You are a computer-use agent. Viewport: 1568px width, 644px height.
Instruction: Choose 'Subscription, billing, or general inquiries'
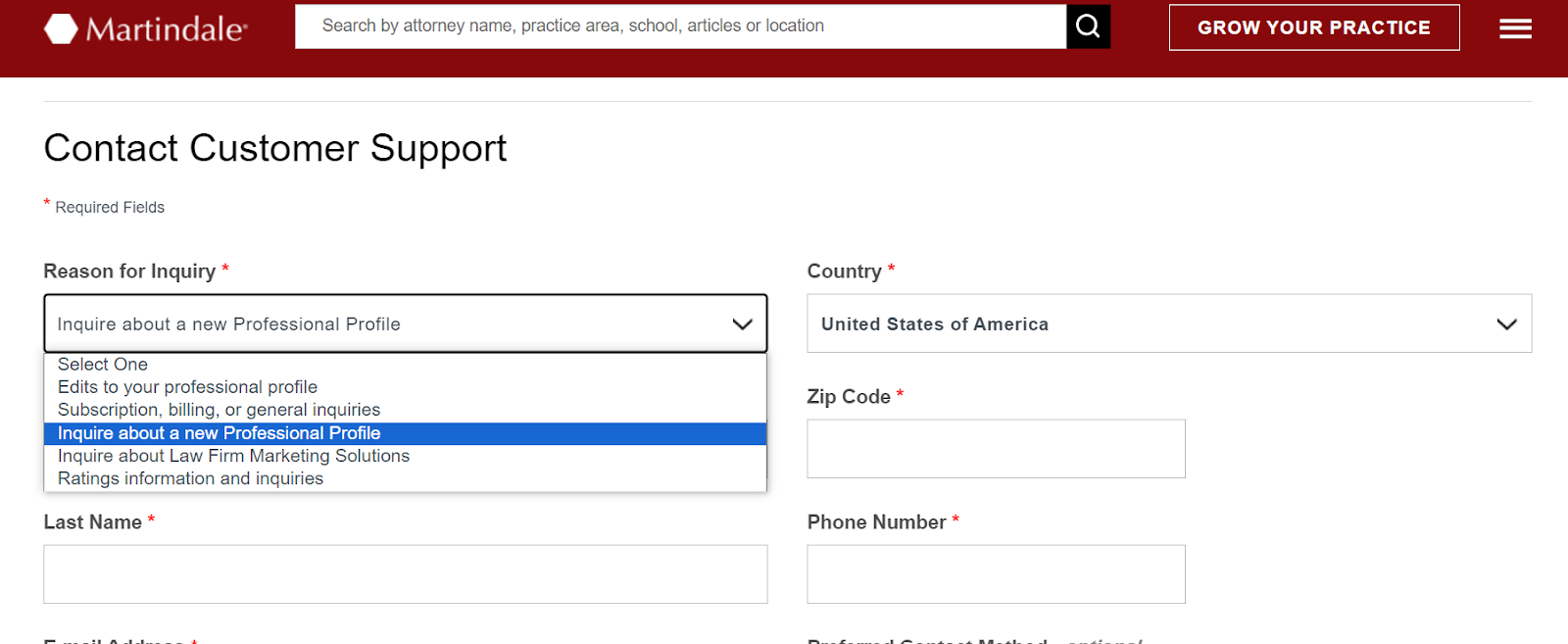(x=406, y=410)
